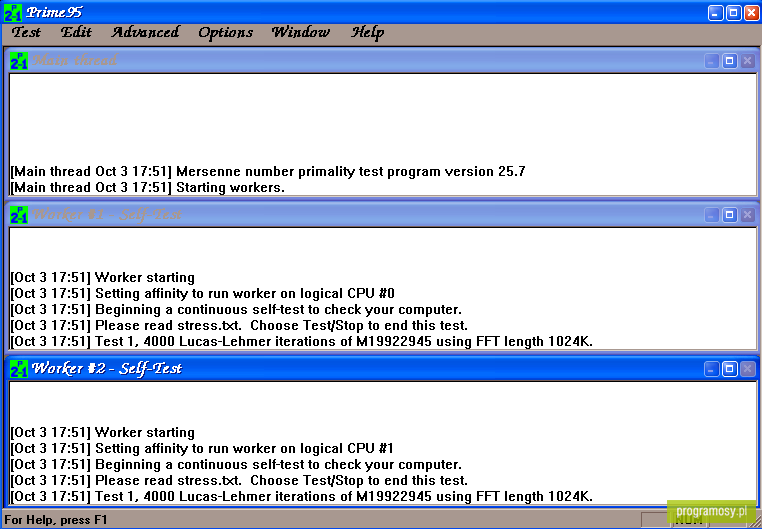762x529 pixels.
Task: Open the Help menu
Action: [367, 33]
